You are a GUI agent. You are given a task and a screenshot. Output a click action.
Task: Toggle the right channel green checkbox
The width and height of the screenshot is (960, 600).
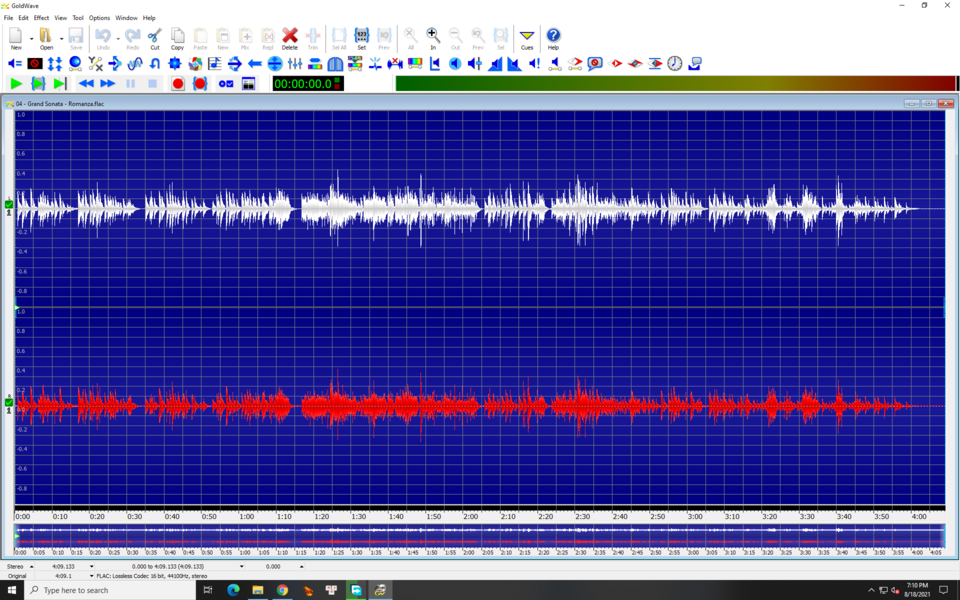click(x=9, y=402)
